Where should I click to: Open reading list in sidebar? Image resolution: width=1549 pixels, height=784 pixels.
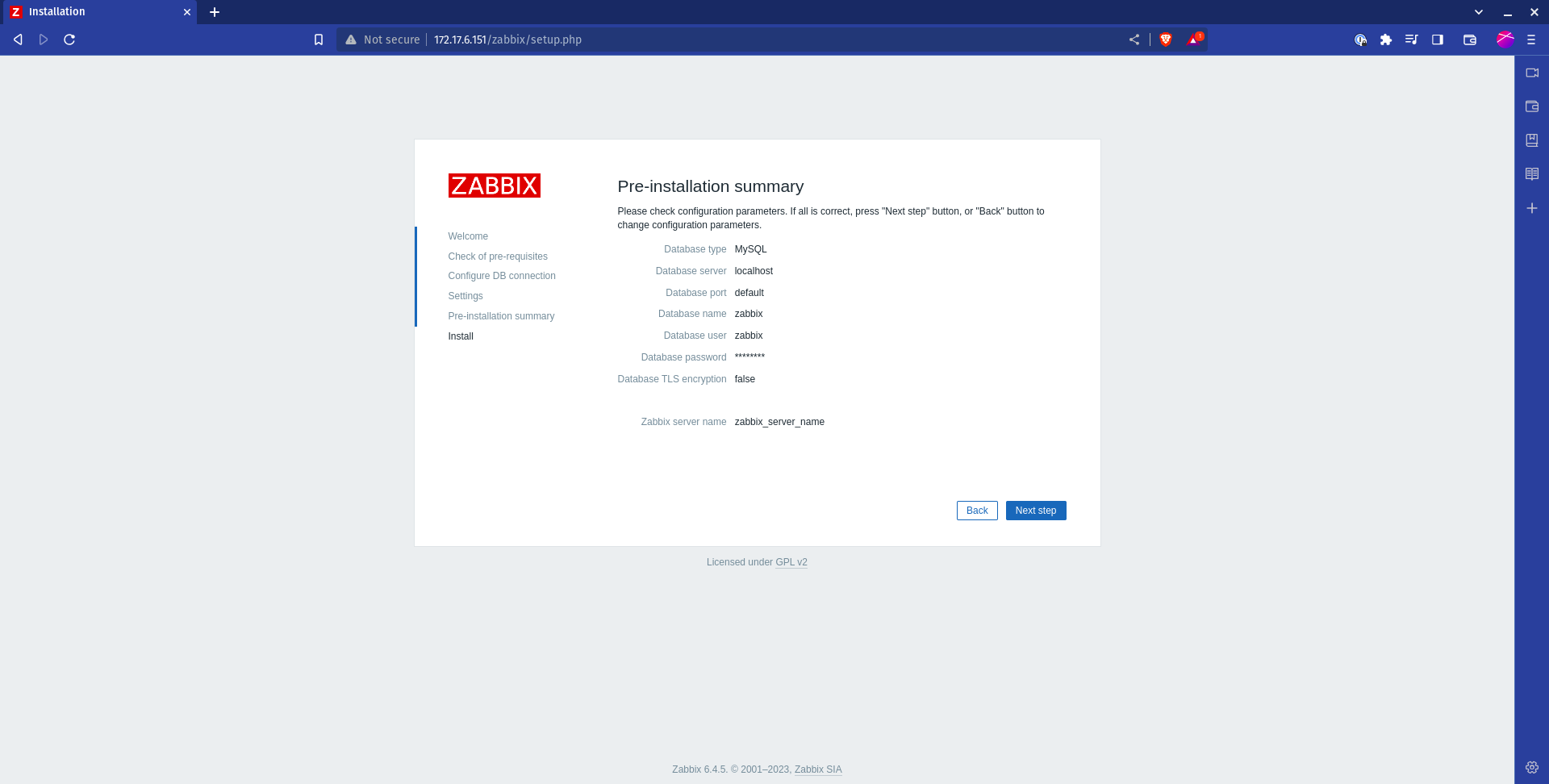(x=1532, y=174)
